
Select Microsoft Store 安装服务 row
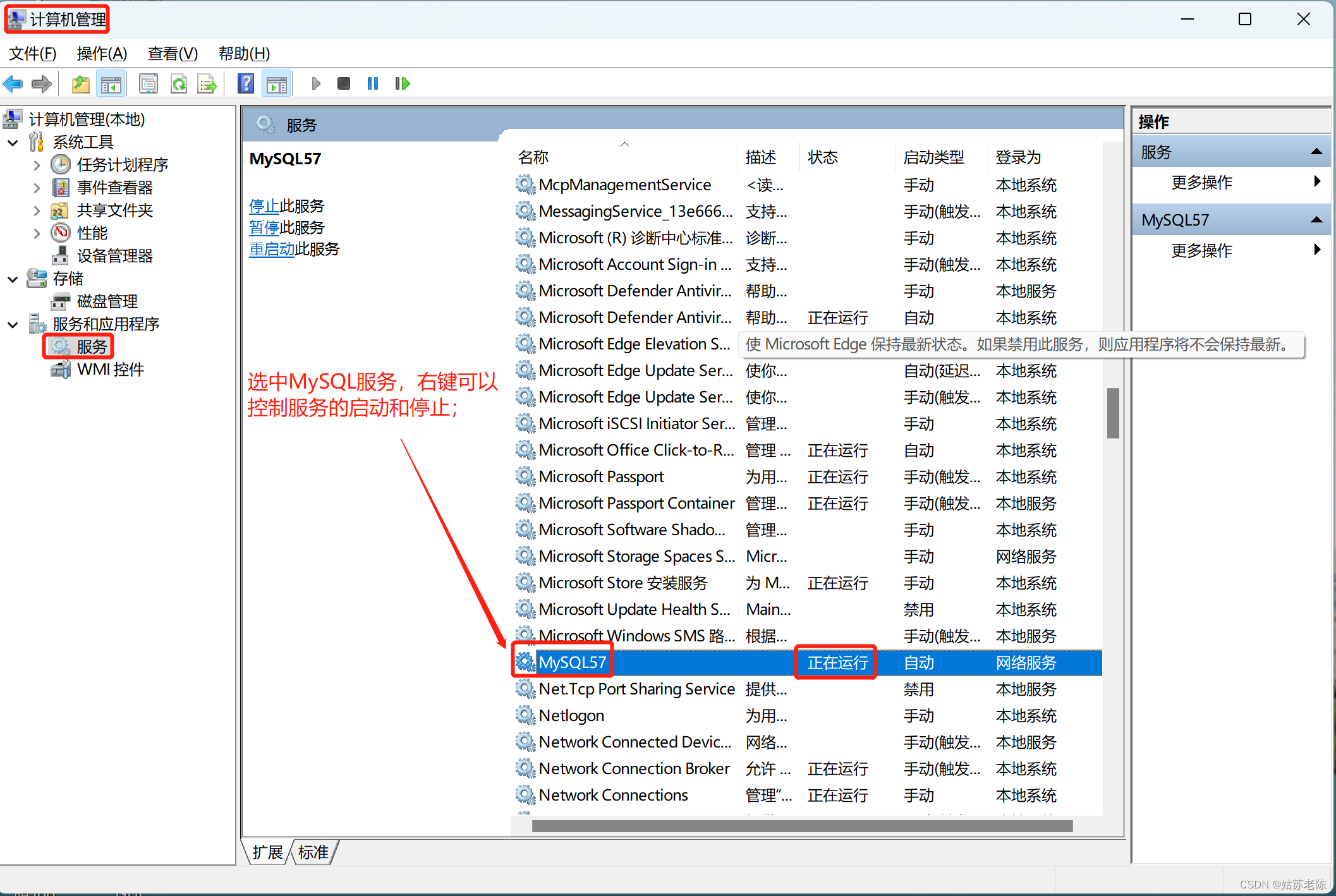808,583
